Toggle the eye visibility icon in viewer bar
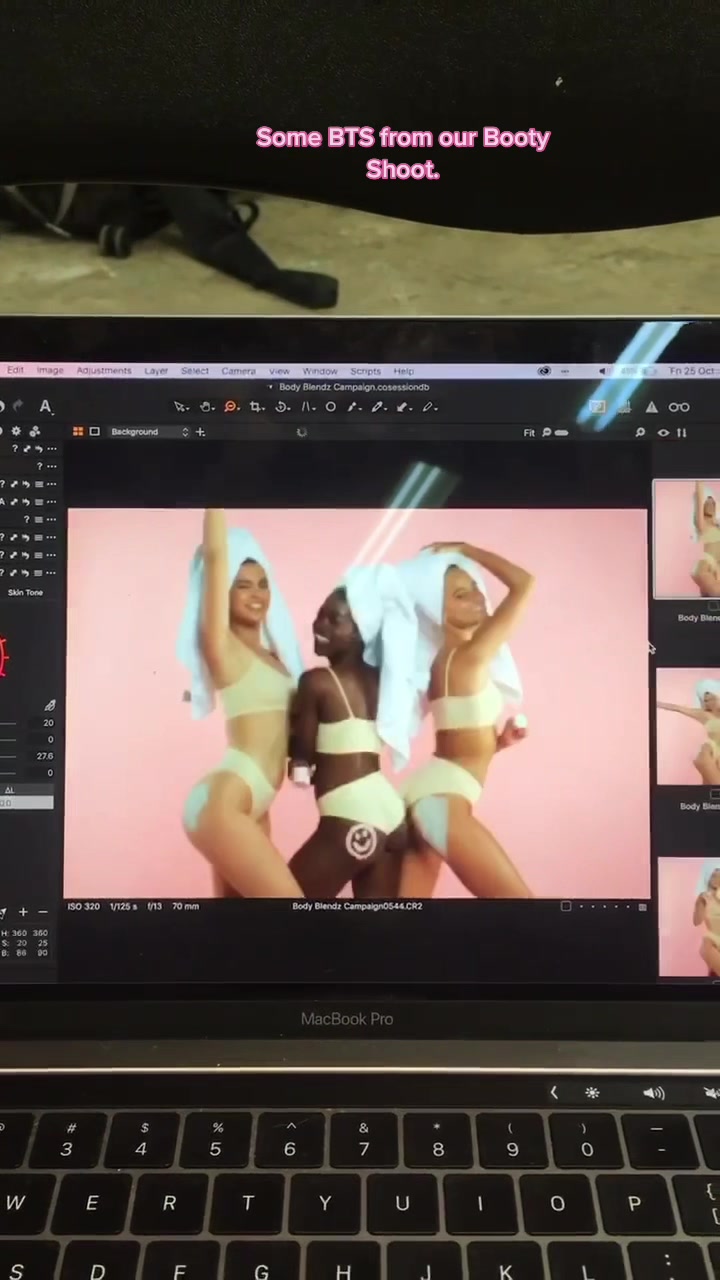Viewport: 720px width, 1280px height. [x=663, y=433]
